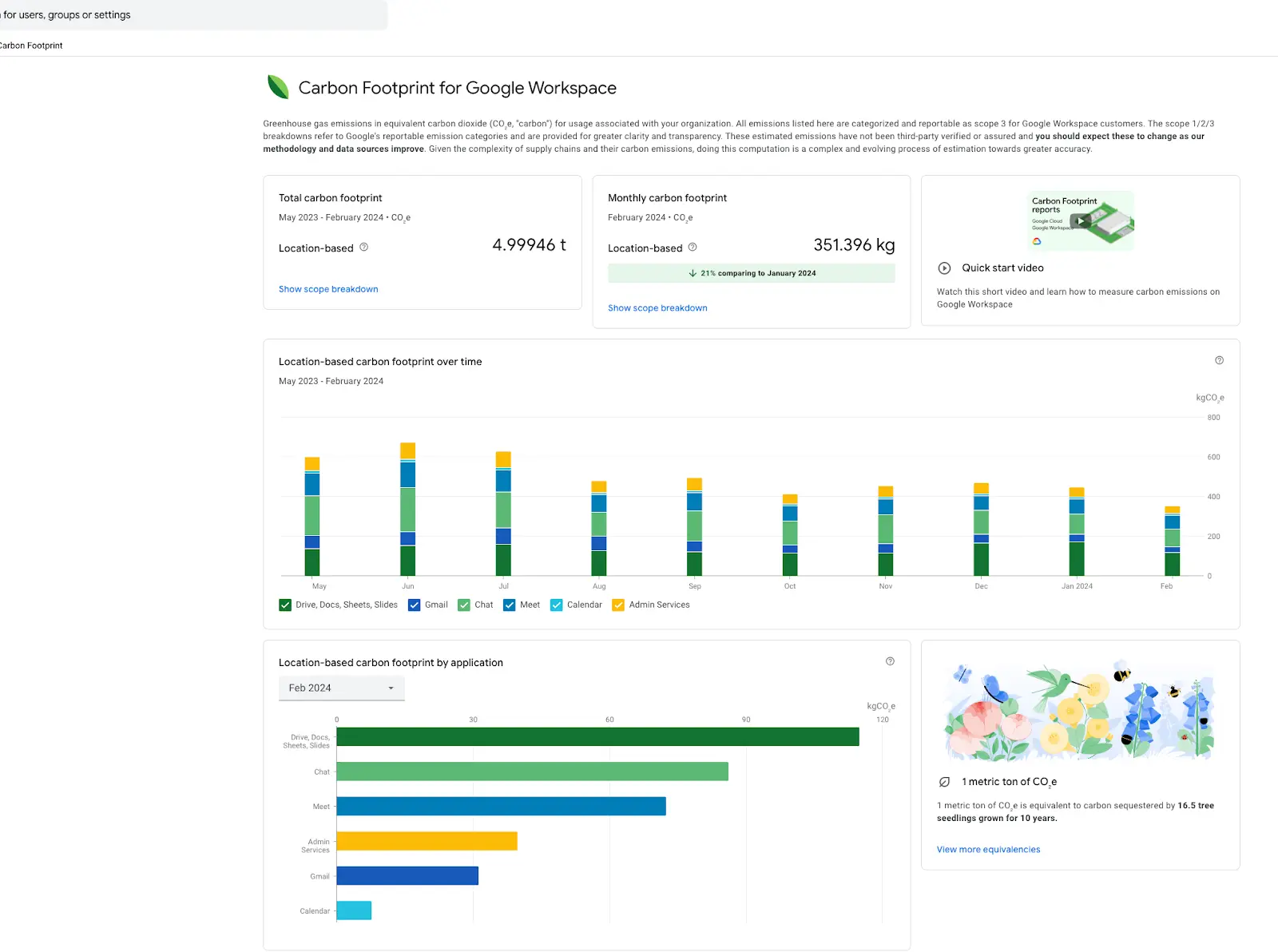Click the dark green Drive, Docs, Sheets, Slides bar
Viewport: 1278px width, 952px height.
click(x=597, y=736)
